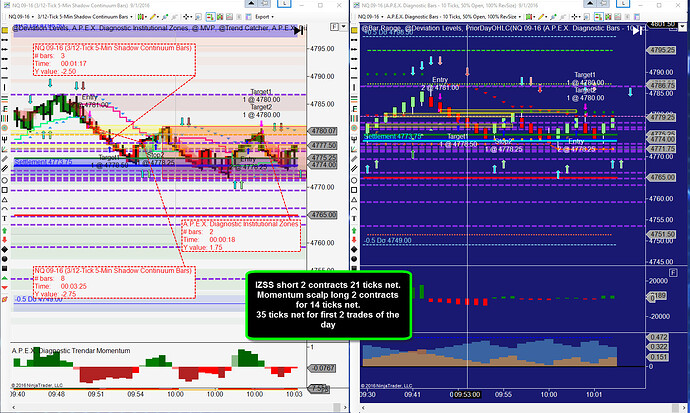Select the green arrow up marker in the left chart's sidebar
The image size is (690, 413).
coord(5,230)
